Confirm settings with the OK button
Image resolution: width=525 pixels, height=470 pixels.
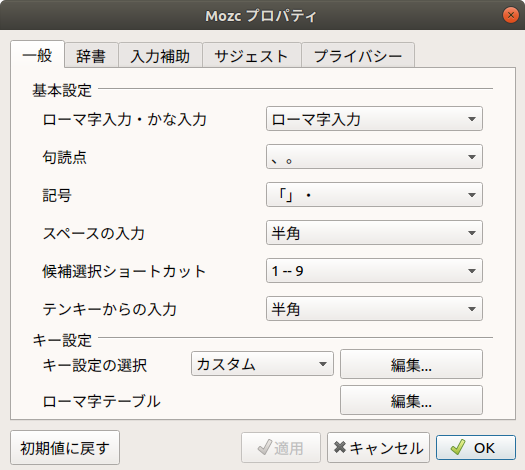(476, 448)
